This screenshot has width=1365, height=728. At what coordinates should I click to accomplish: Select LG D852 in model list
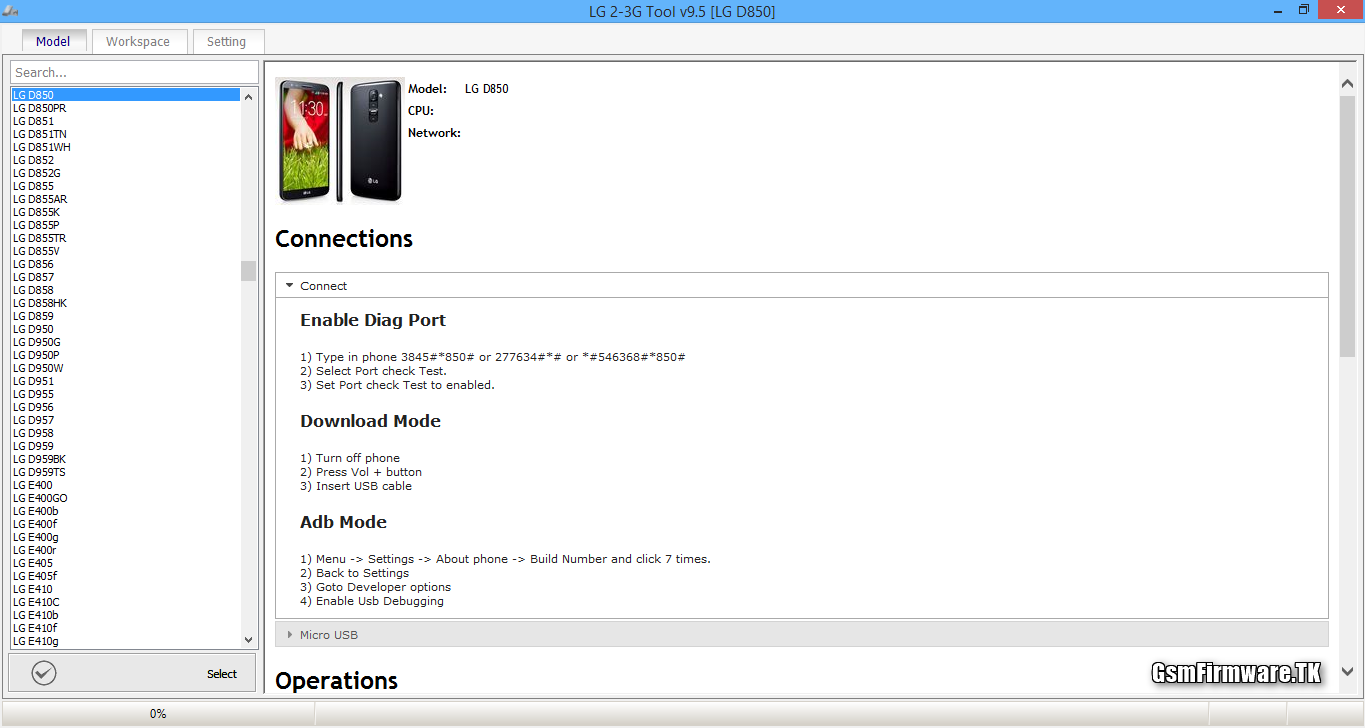tap(125, 160)
